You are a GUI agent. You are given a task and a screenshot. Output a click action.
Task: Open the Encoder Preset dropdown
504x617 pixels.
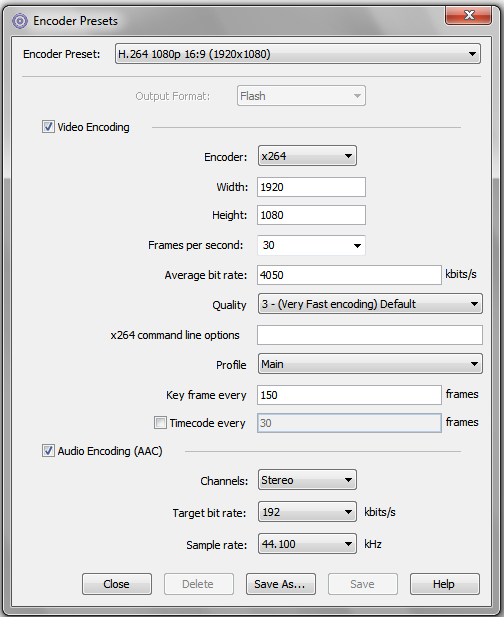tap(298, 54)
